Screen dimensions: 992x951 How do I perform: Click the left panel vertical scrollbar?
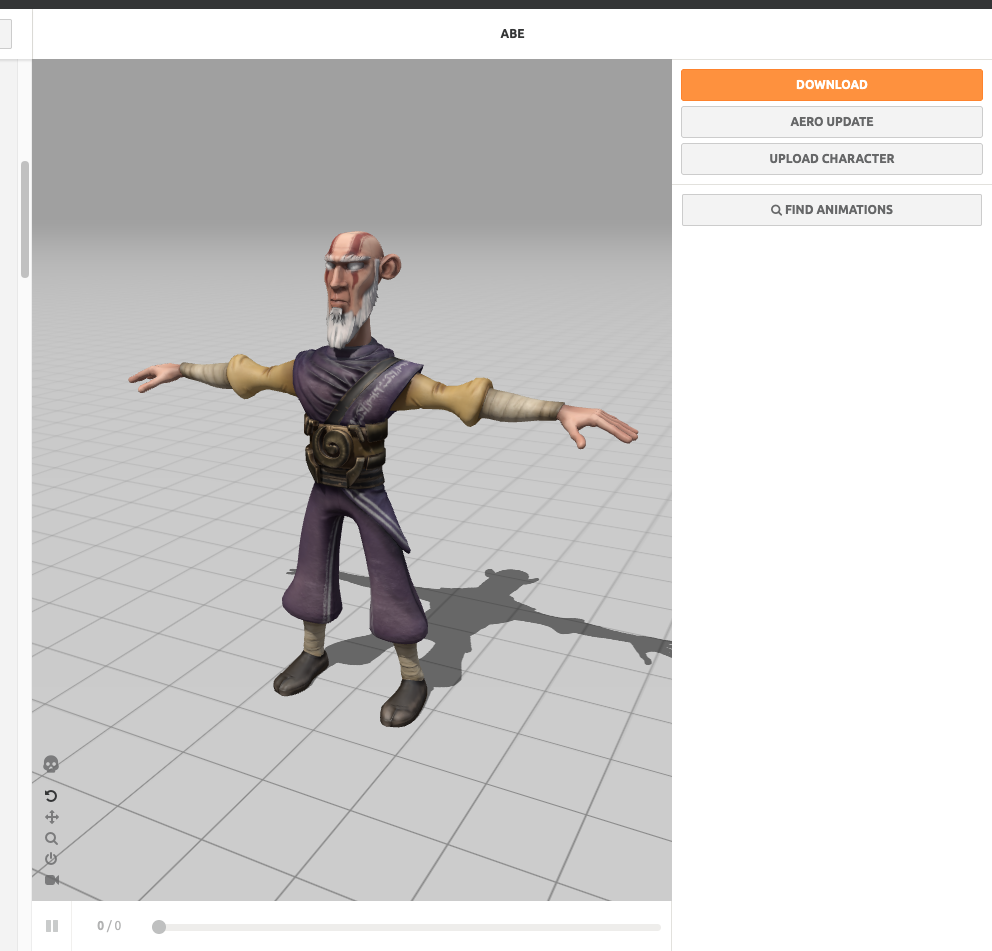25,219
